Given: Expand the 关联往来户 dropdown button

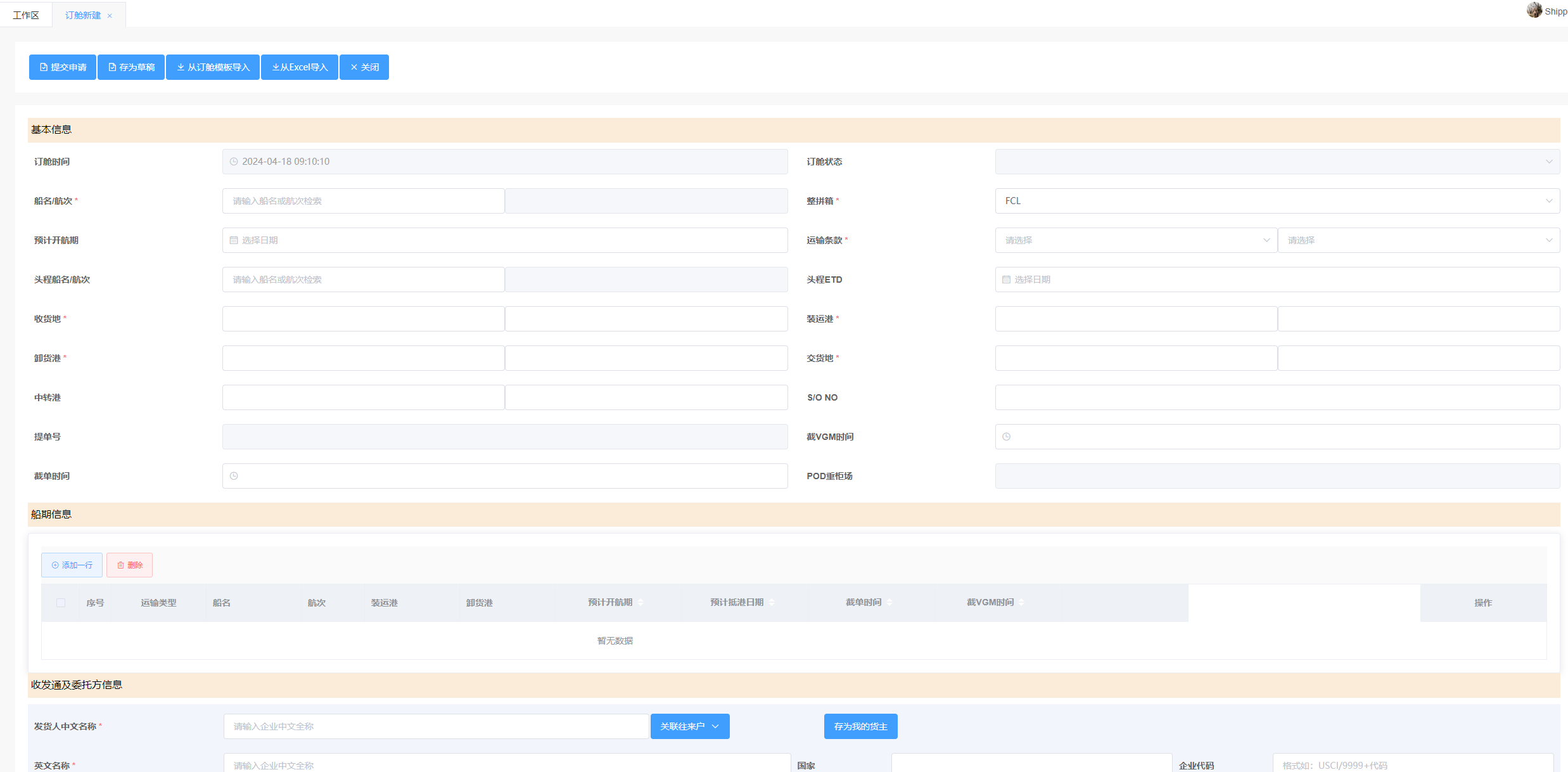Looking at the screenshot, I should [x=689, y=726].
